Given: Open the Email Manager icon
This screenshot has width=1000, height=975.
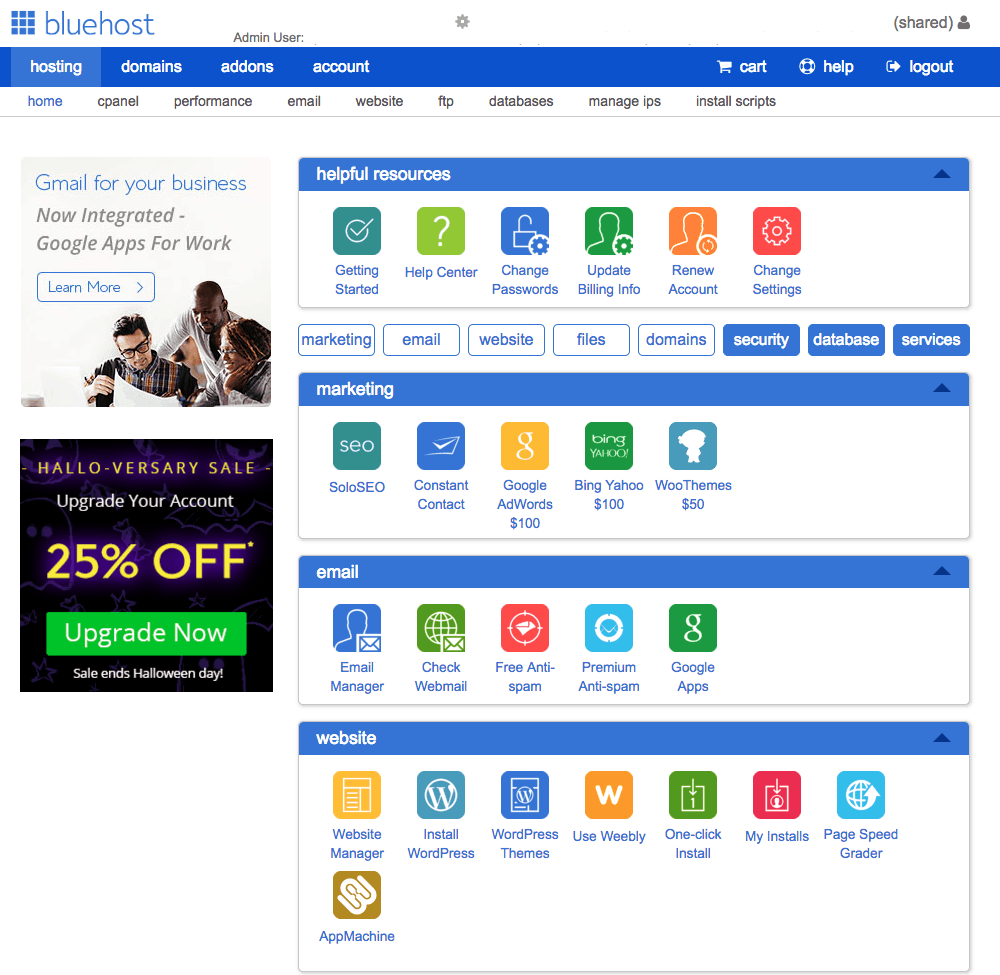Looking at the screenshot, I should click(357, 628).
